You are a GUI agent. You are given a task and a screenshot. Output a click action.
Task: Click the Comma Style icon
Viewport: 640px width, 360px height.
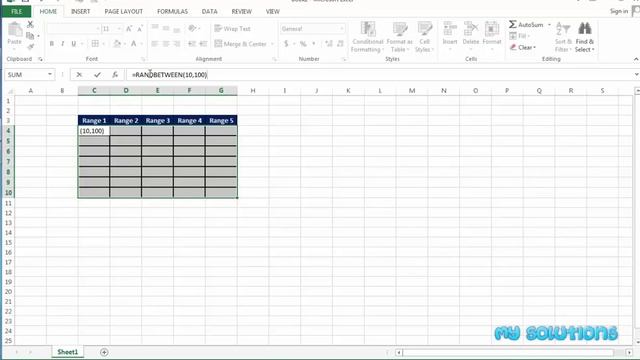(x=313, y=44)
